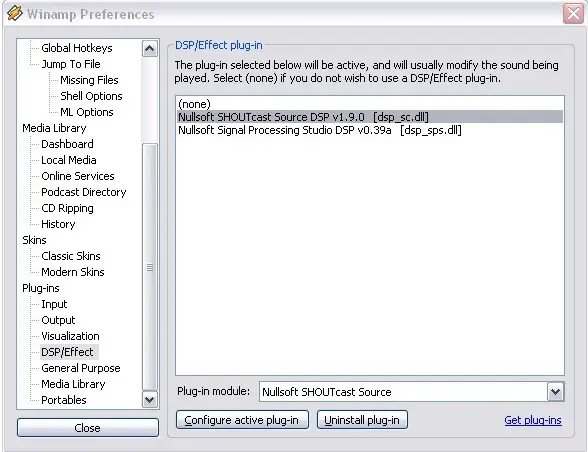Select Missing Files tree item
This screenshot has width=588, height=452.
tap(89, 80)
